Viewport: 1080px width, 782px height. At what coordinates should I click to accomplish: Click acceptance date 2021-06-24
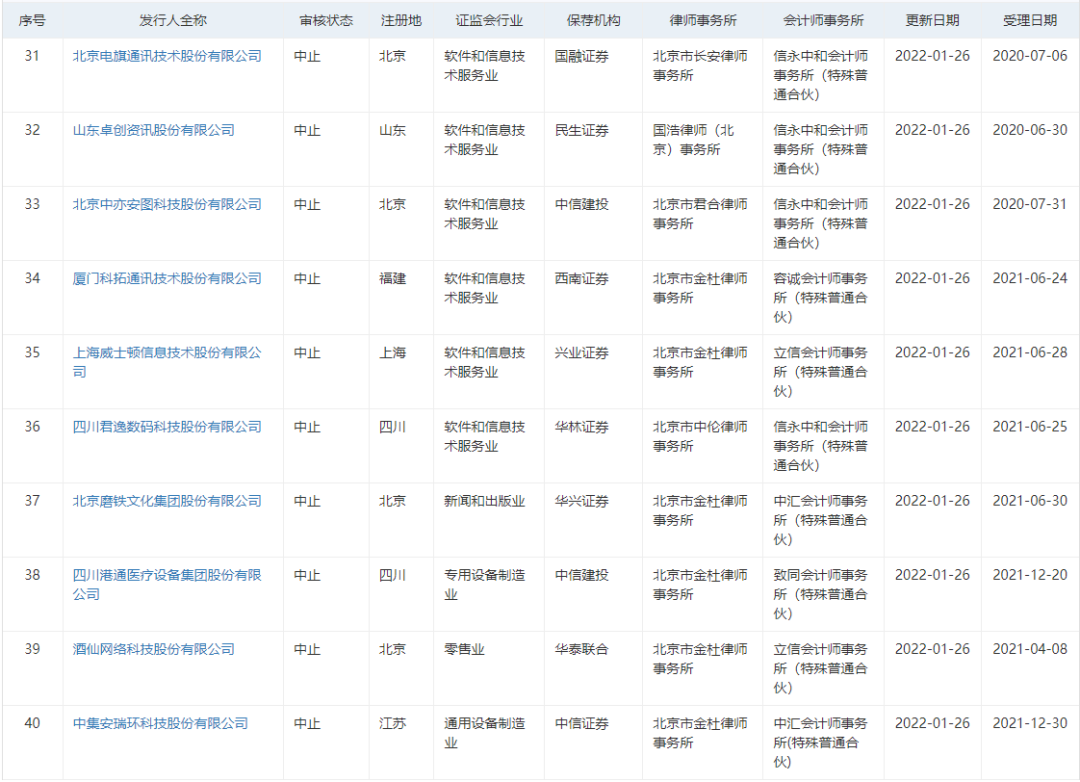click(x=1030, y=278)
